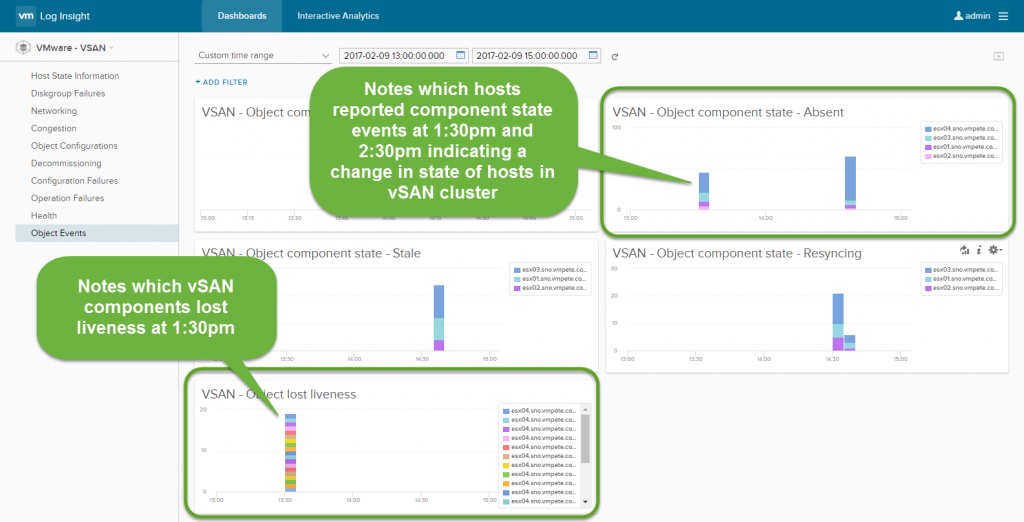Click the Object lost liveness stacked bar
The width and height of the screenshot is (1024, 522).
point(291,452)
